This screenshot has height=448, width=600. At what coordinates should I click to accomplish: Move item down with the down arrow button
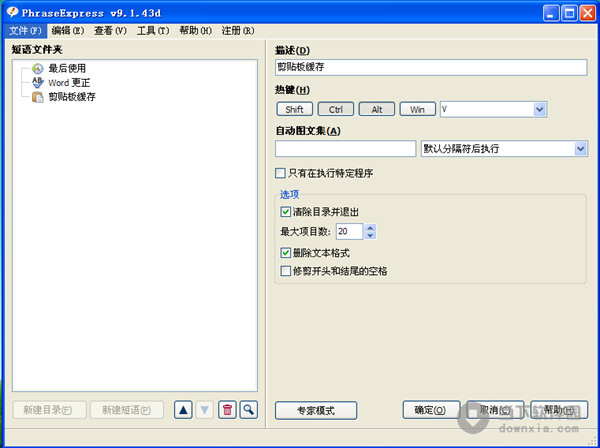(x=205, y=410)
